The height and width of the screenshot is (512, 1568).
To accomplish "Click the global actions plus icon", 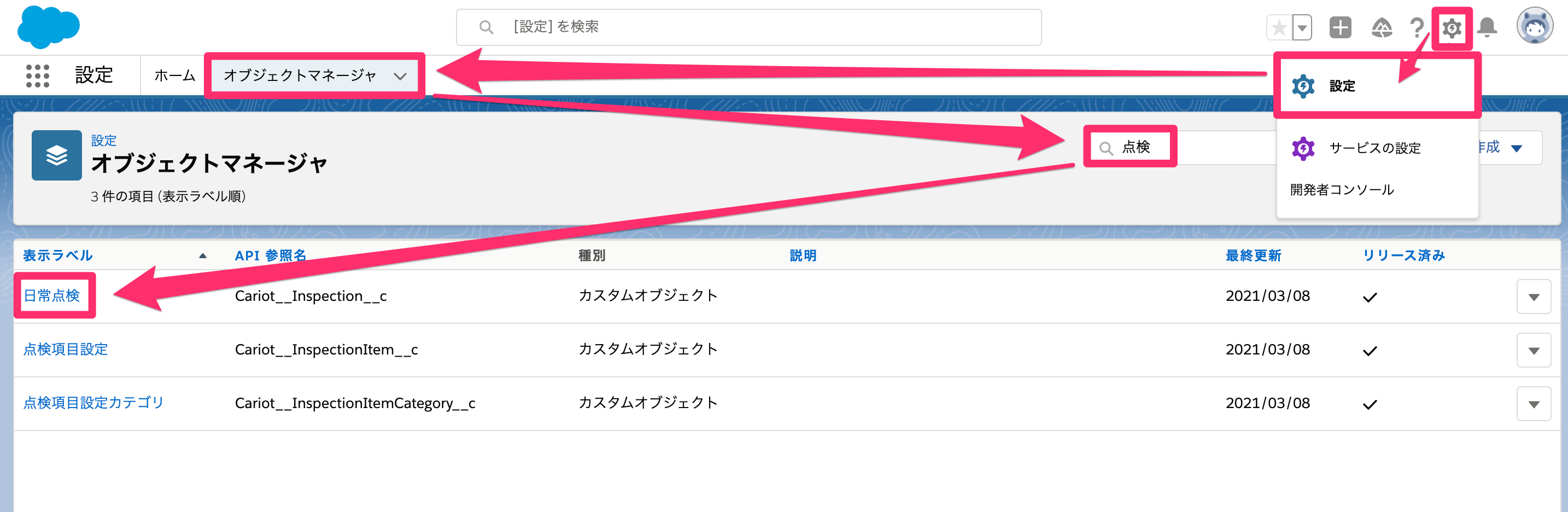I will [x=1341, y=27].
